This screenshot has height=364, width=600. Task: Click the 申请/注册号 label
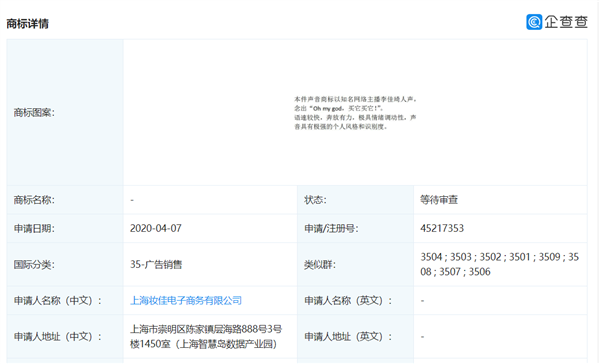tap(331, 229)
